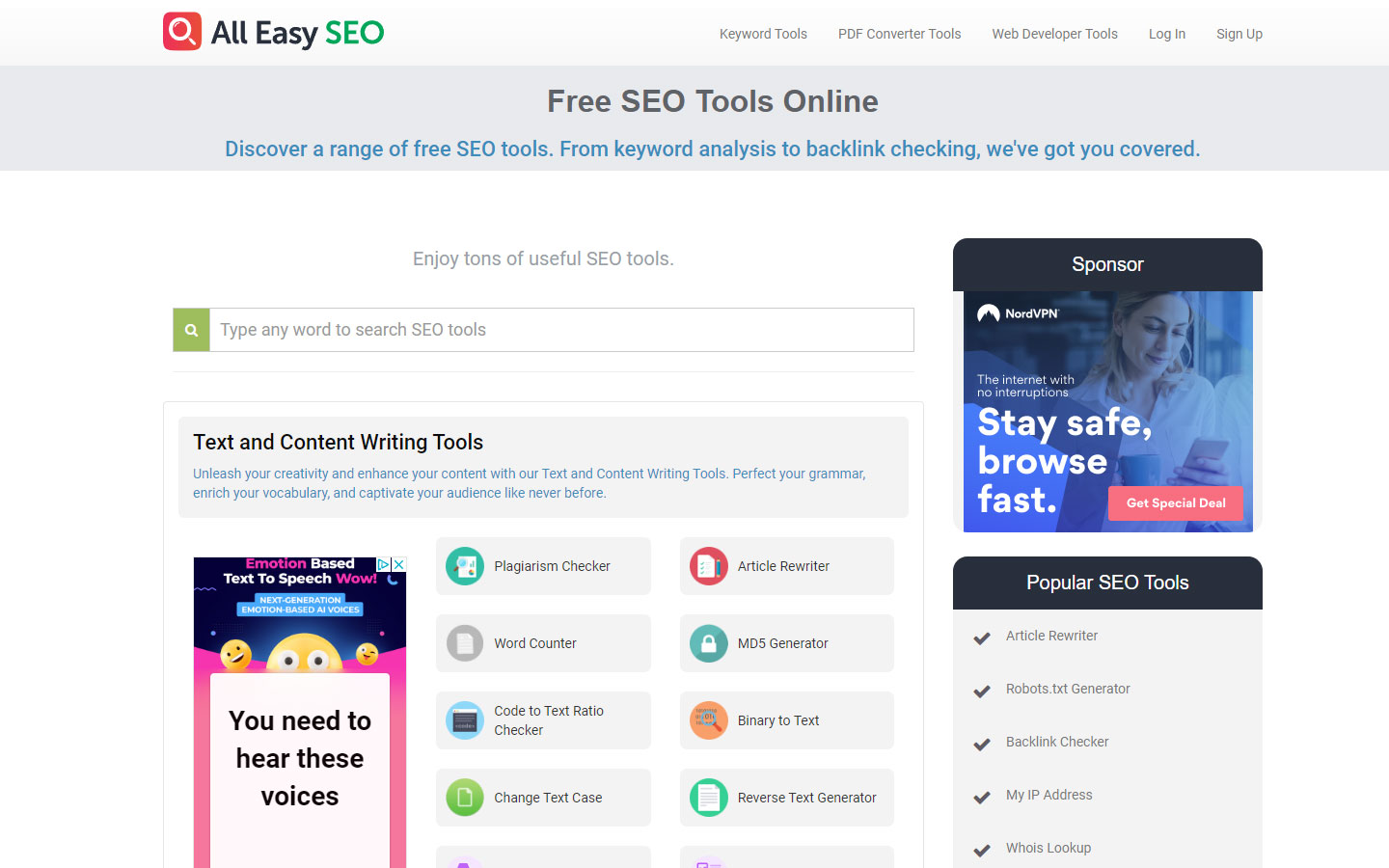Image resolution: width=1389 pixels, height=868 pixels.
Task: Click the All Easy SEO logo
Action: point(274,33)
